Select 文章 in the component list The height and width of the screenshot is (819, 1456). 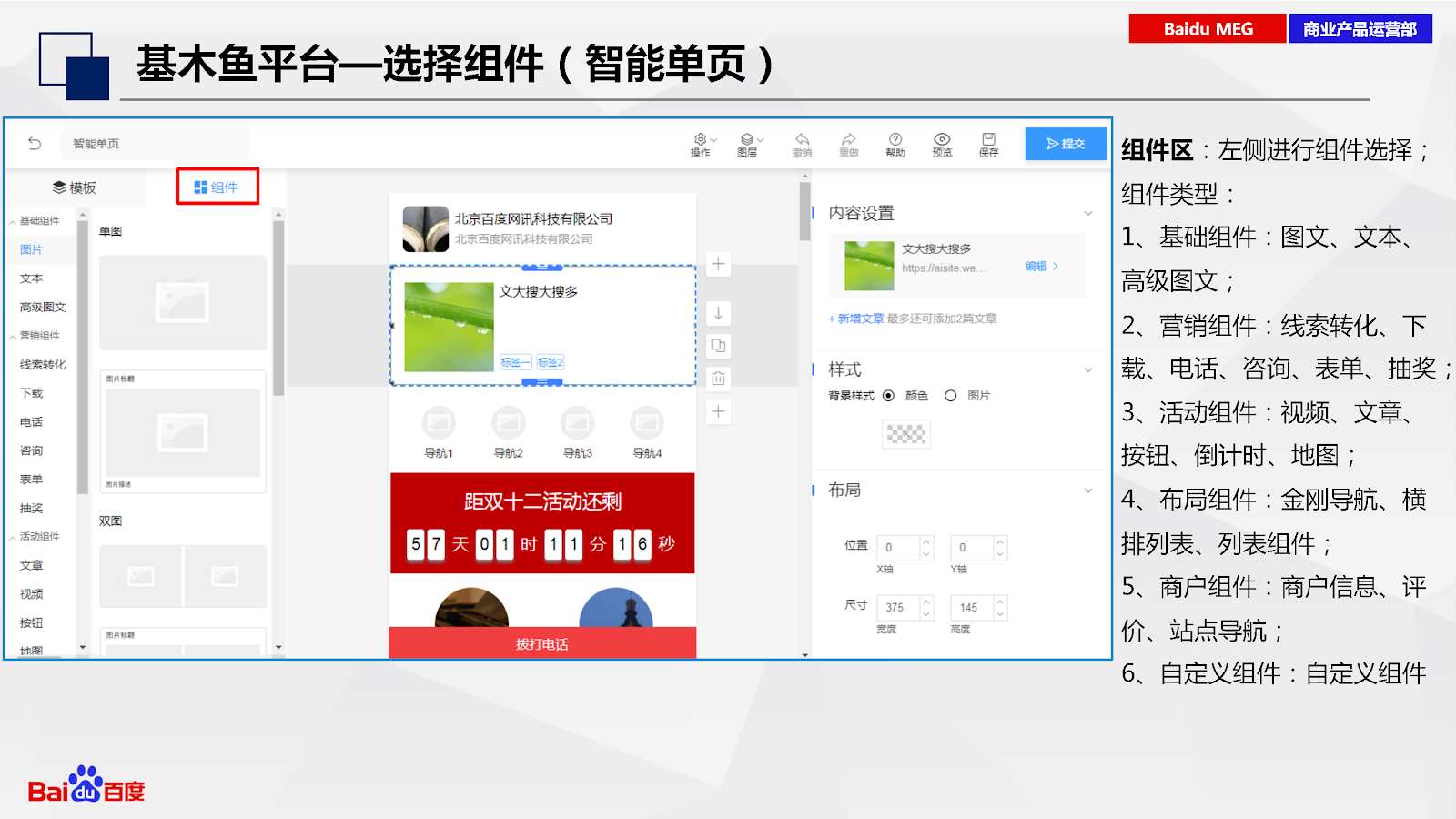(32, 566)
